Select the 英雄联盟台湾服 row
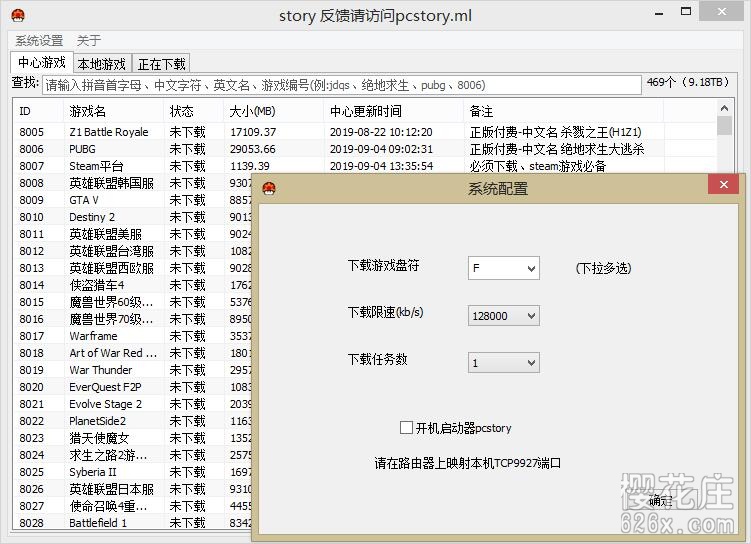751x544 pixels. click(133, 251)
